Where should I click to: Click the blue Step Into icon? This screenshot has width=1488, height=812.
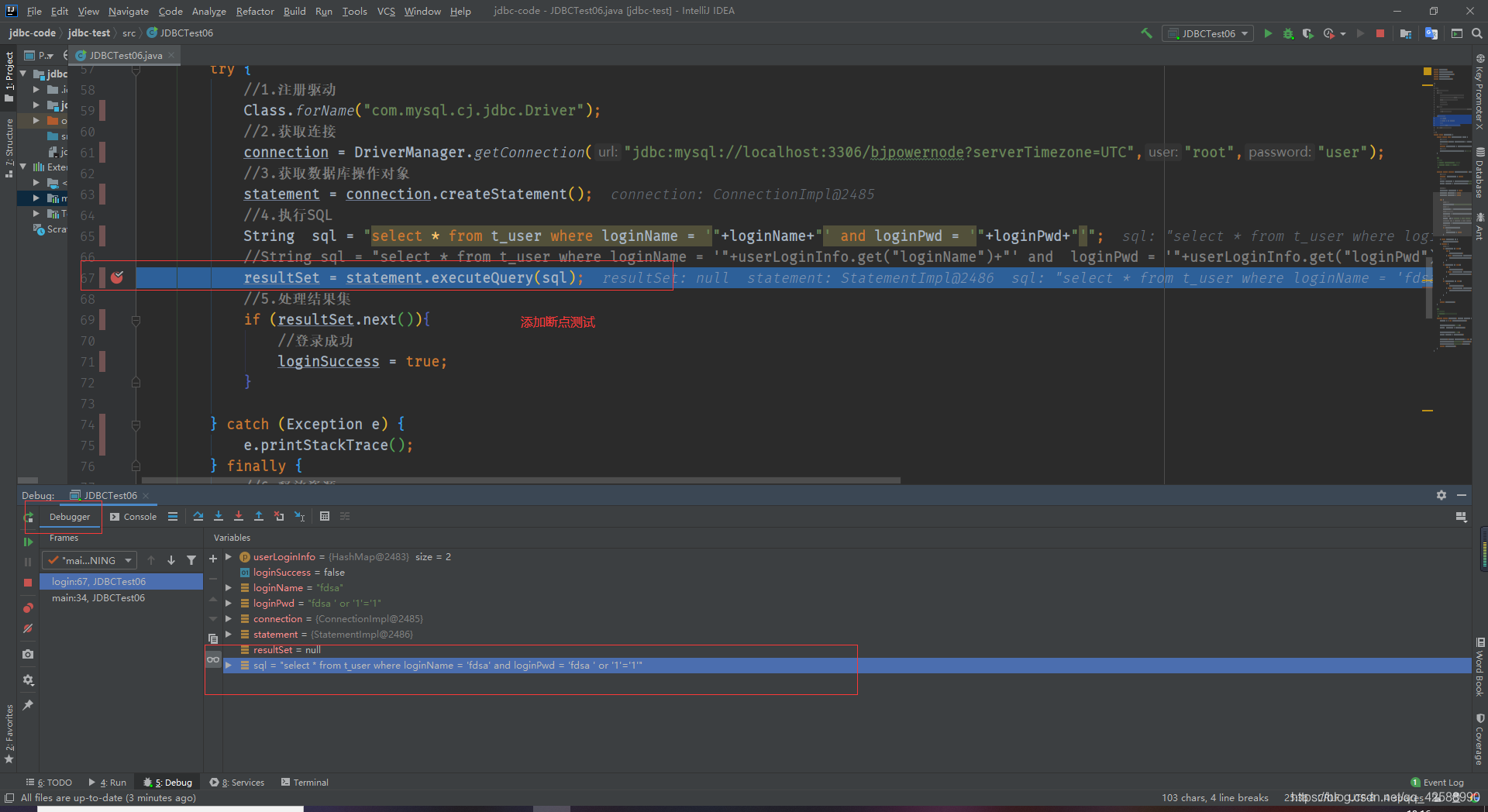[x=219, y=516]
